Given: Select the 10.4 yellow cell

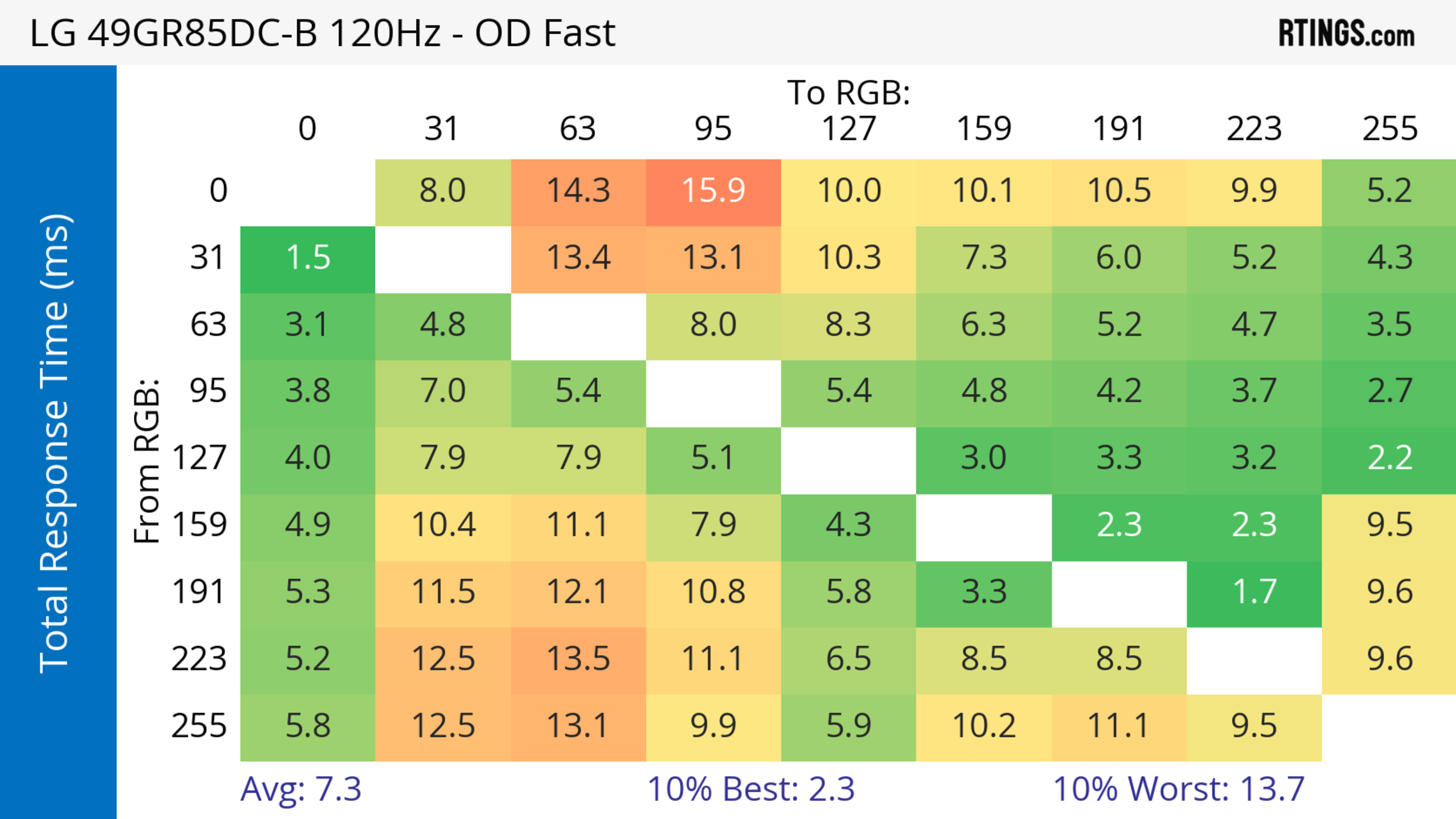Looking at the screenshot, I should [443, 525].
